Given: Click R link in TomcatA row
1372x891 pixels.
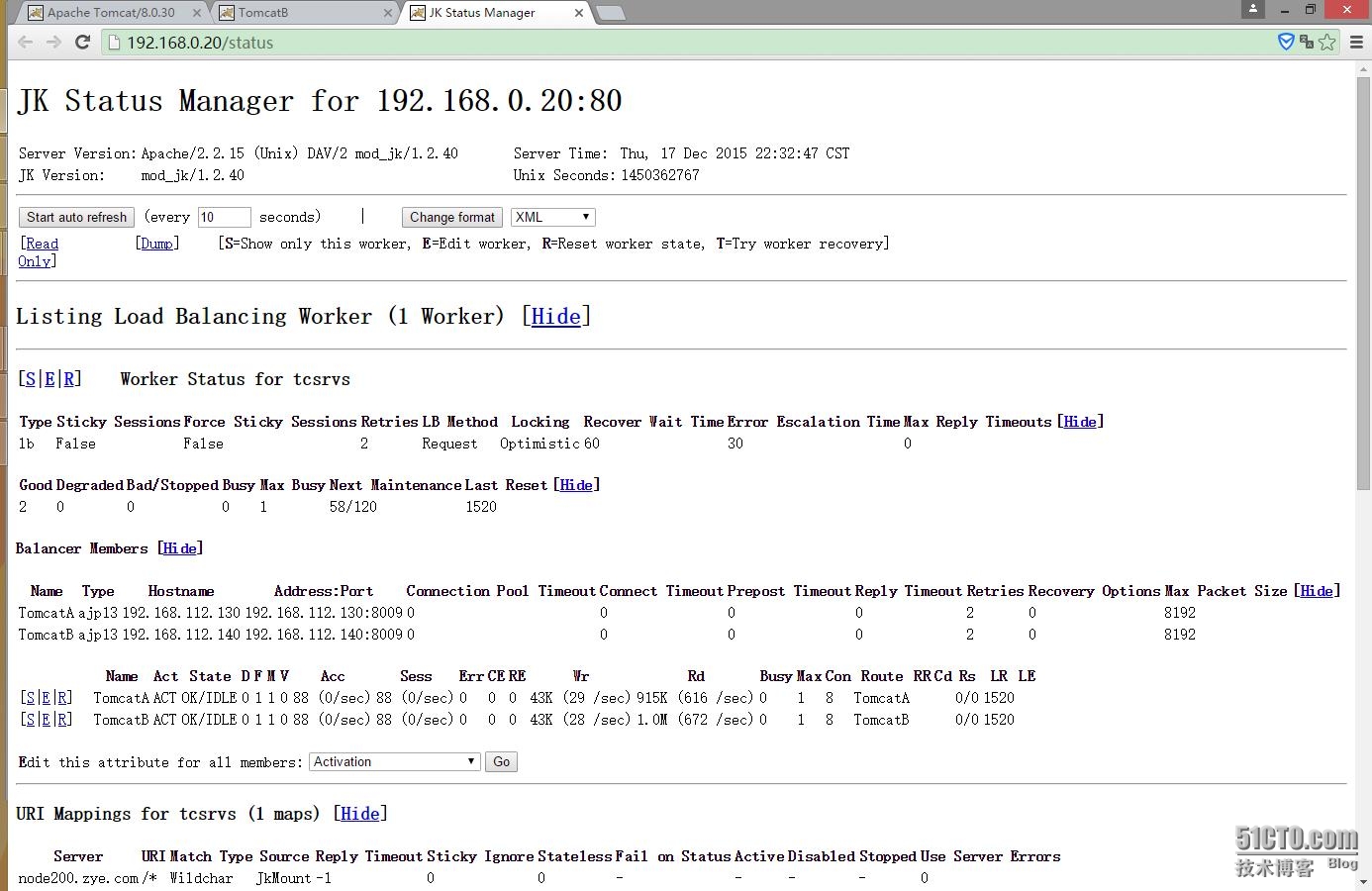Looking at the screenshot, I should (62, 698).
